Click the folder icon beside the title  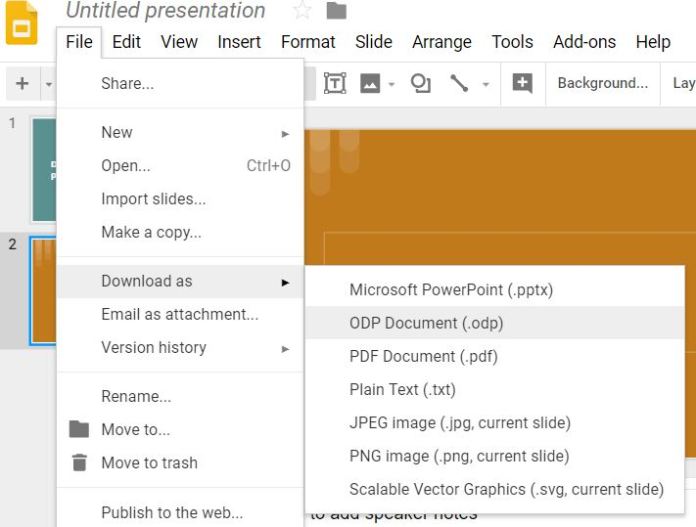(336, 10)
